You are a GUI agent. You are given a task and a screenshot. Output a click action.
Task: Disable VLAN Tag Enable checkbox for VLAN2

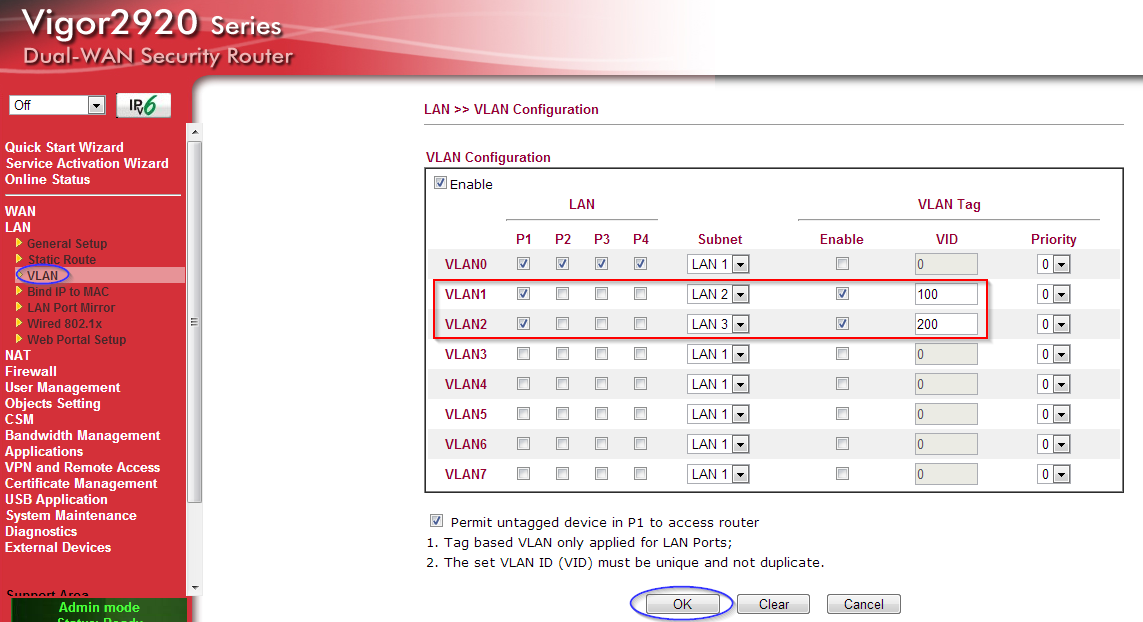[842, 324]
